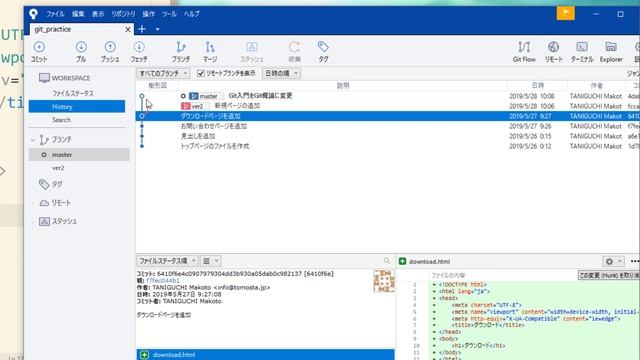Click the three-dots more options icon in diff pane
The image size is (640, 360).
pos(635,261)
